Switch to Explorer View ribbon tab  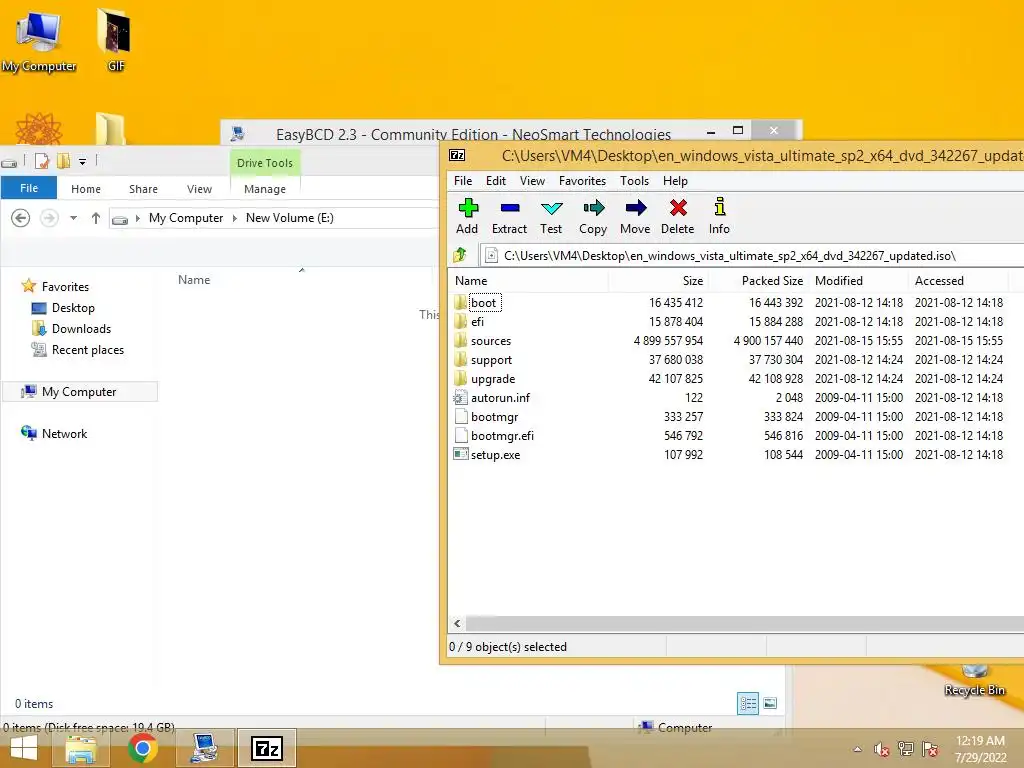tap(199, 189)
